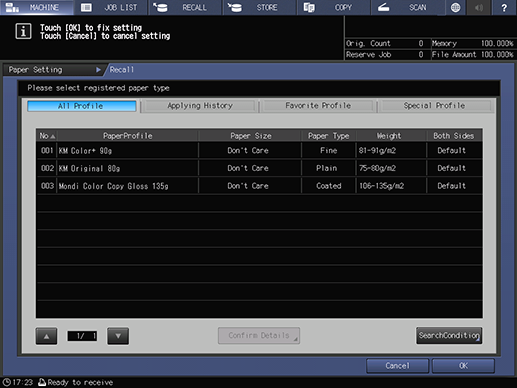Click the Ready to receive status icon

pos(42,382)
